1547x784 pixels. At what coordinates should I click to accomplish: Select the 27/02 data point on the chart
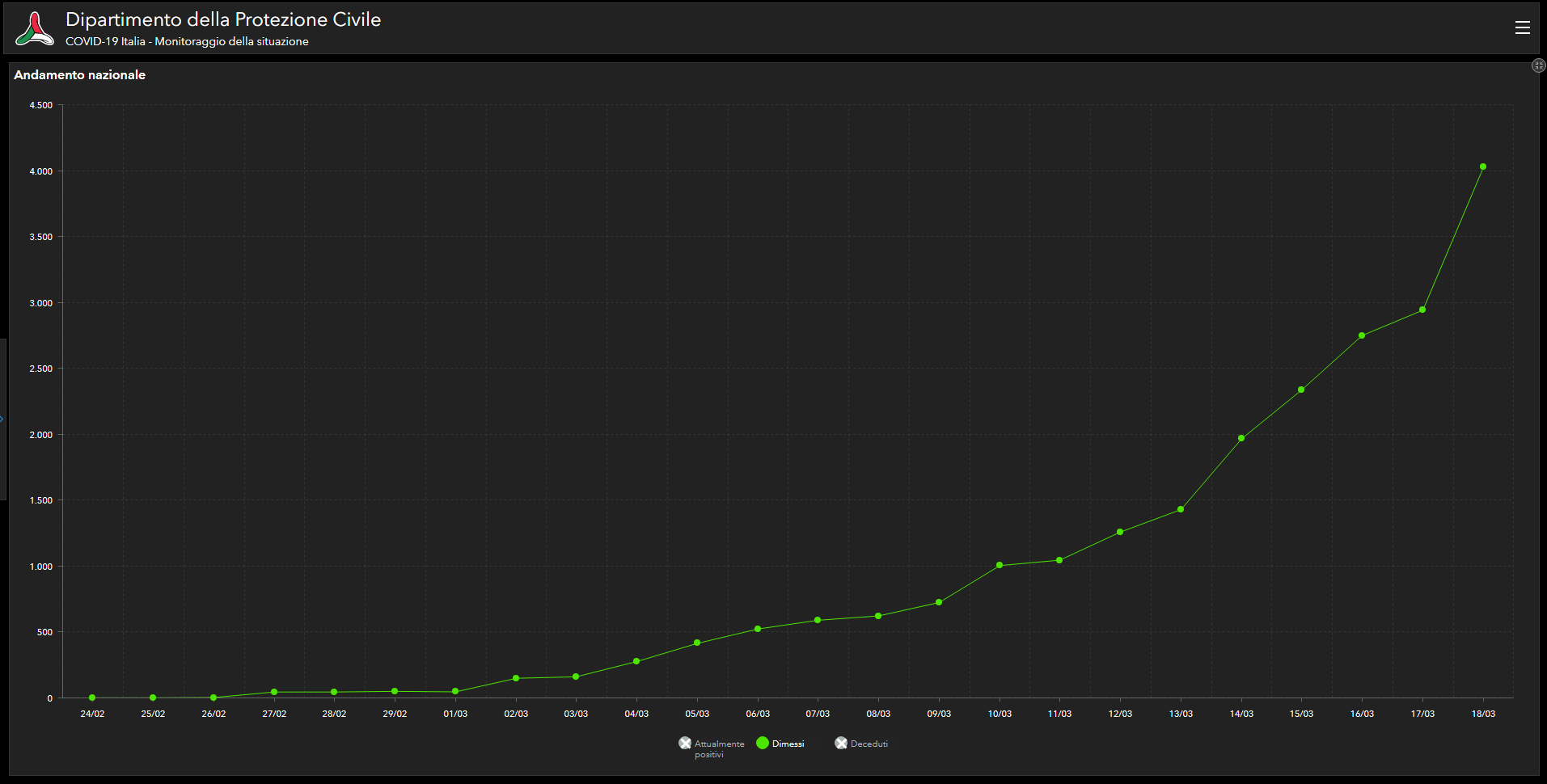[274, 692]
